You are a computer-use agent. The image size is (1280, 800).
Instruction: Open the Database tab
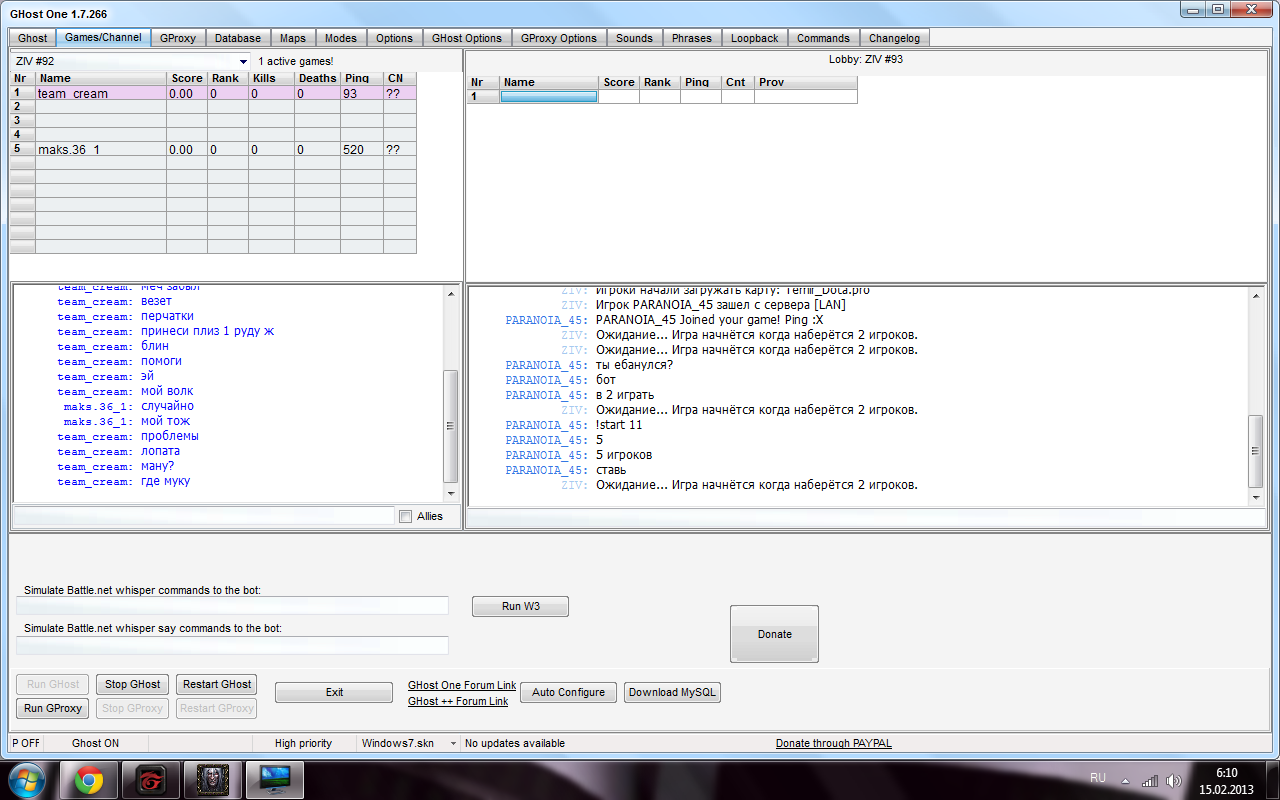coord(238,38)
